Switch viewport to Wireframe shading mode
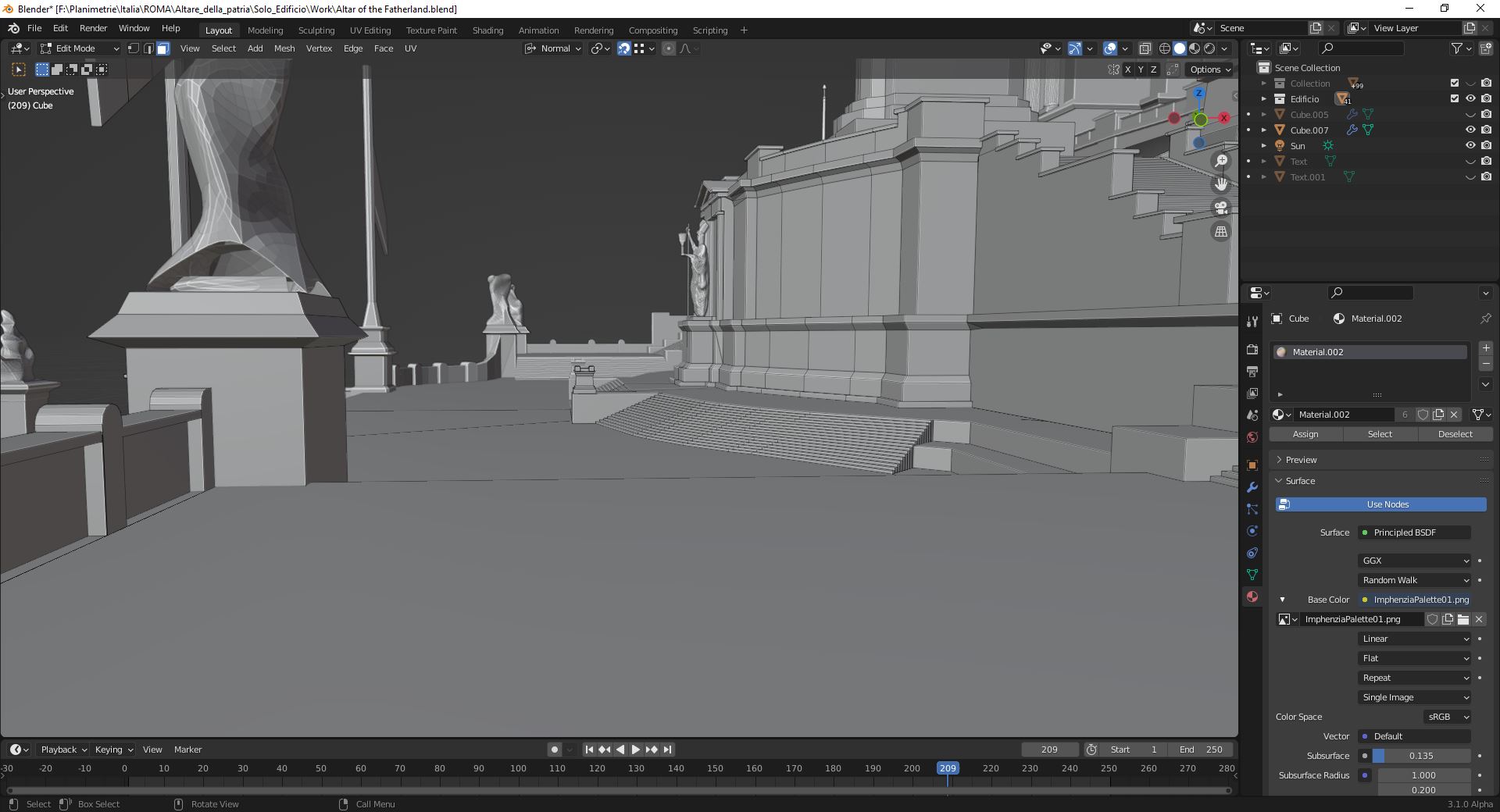1500x812 pixels. [1165, 48]
